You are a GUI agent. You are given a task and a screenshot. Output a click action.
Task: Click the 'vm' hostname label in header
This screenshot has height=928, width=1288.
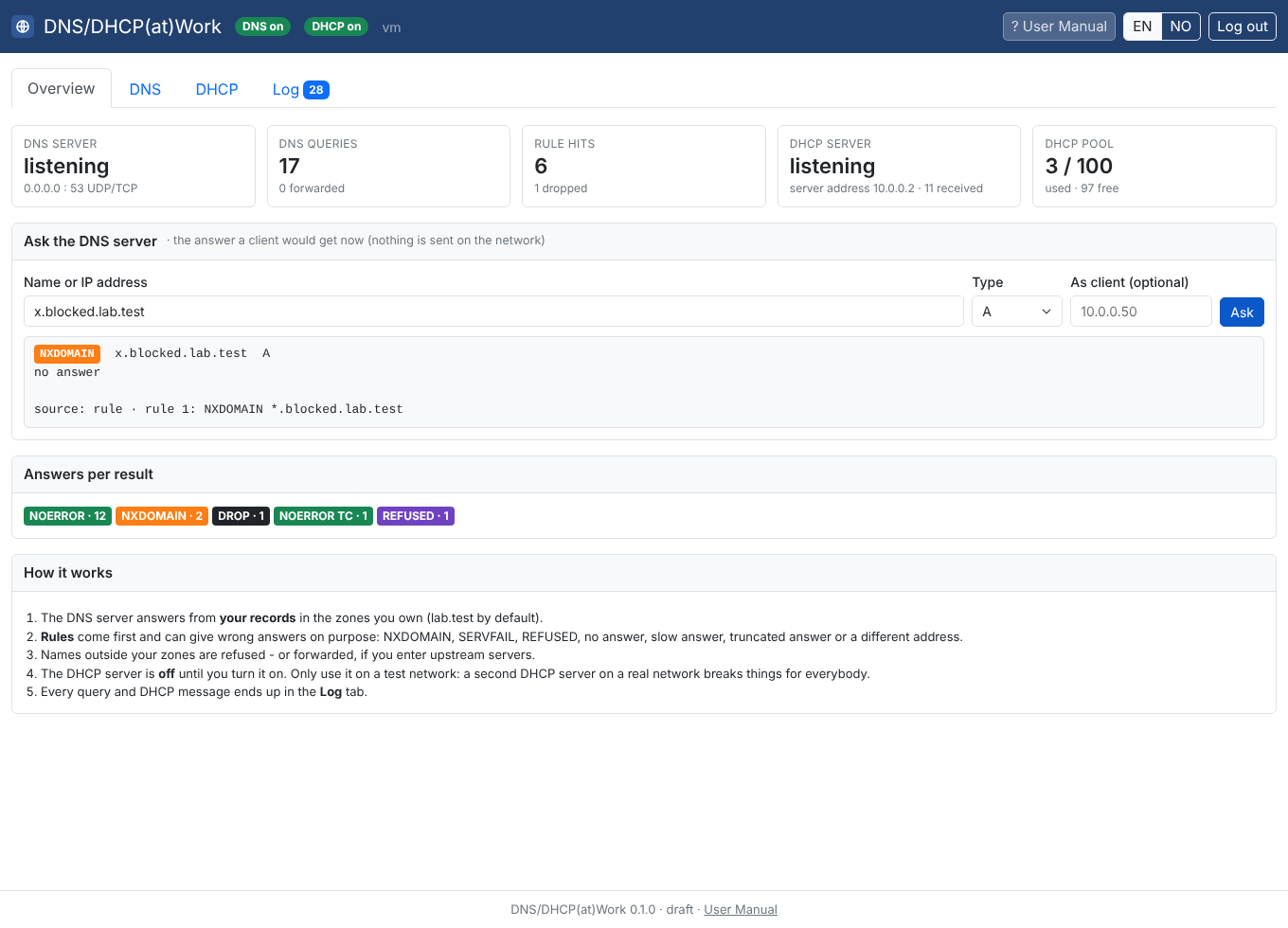pyautogui.click(x=391, y=27)
